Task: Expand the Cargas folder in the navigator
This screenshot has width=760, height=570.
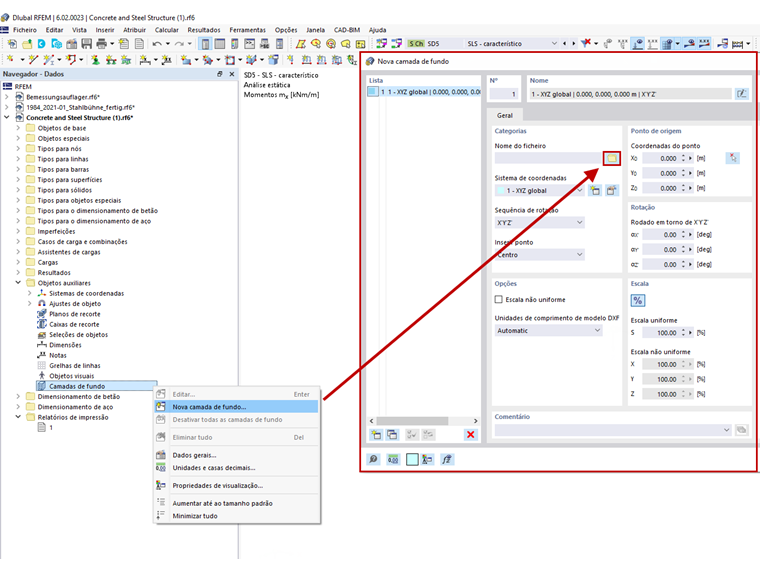Action: point(18,262)
